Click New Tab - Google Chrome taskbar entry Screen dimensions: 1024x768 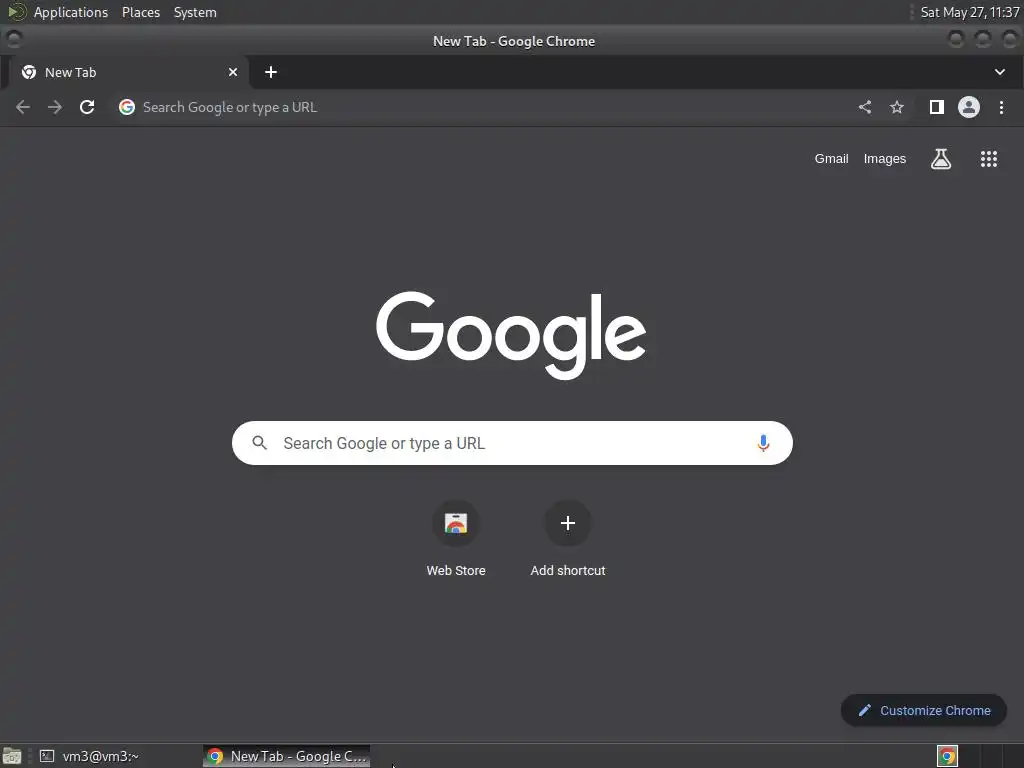coord(287,756)
